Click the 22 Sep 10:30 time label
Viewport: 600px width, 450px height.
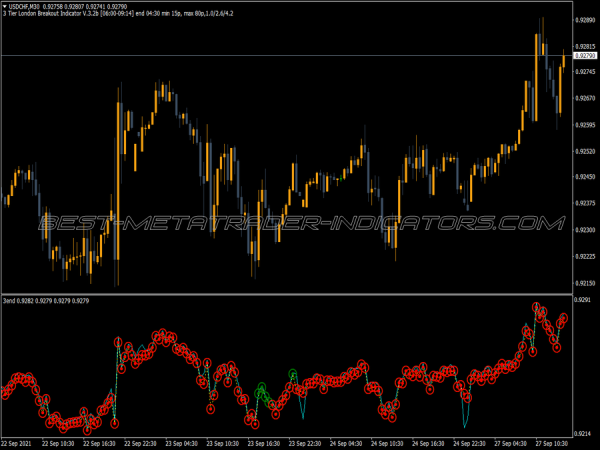[58, 444]
